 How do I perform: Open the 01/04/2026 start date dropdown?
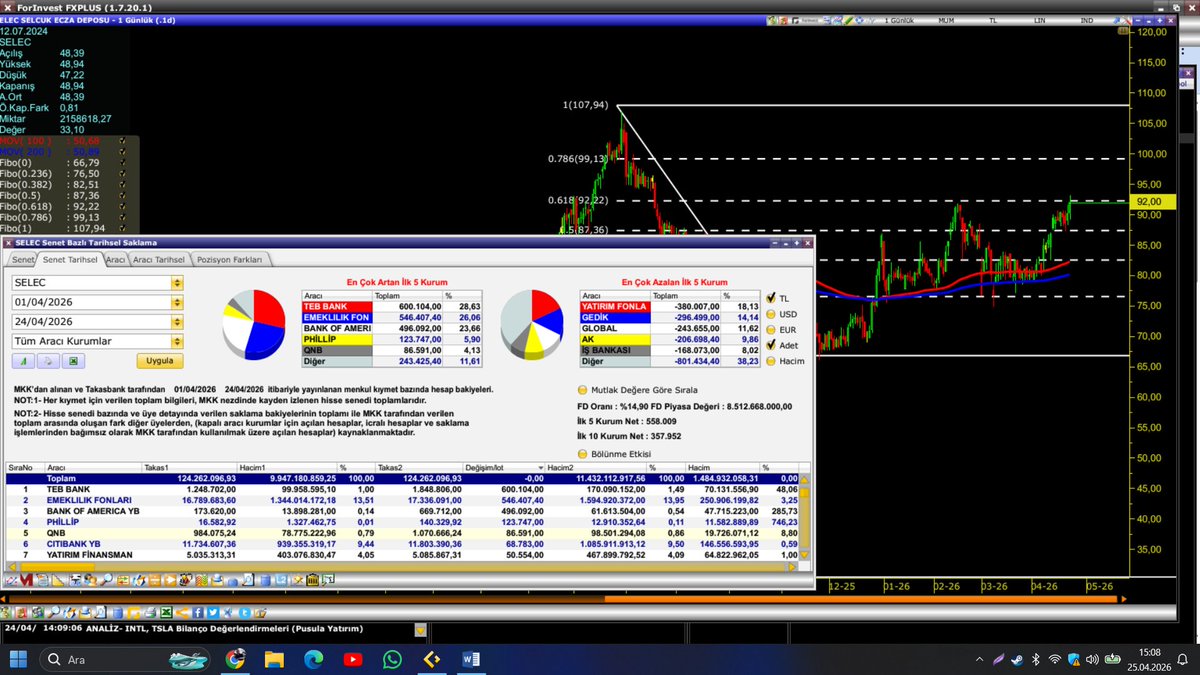pos(178,302)
